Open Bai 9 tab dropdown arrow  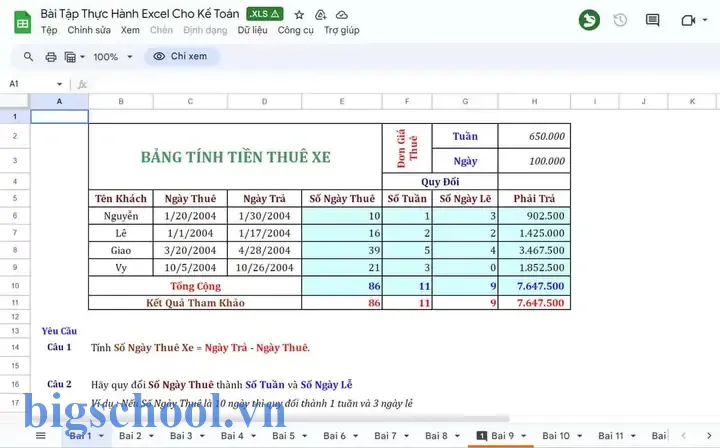523,436
